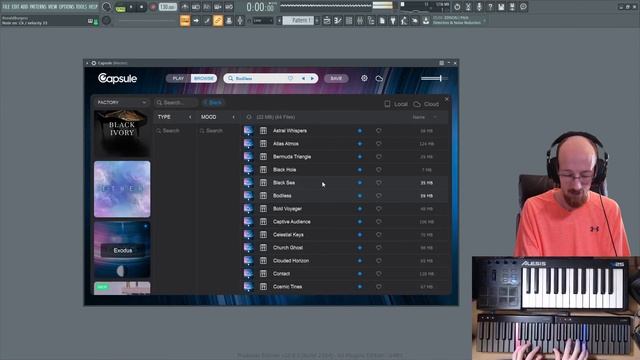
Task: Open the mixer view icon
Action: (x=360, y=20)
